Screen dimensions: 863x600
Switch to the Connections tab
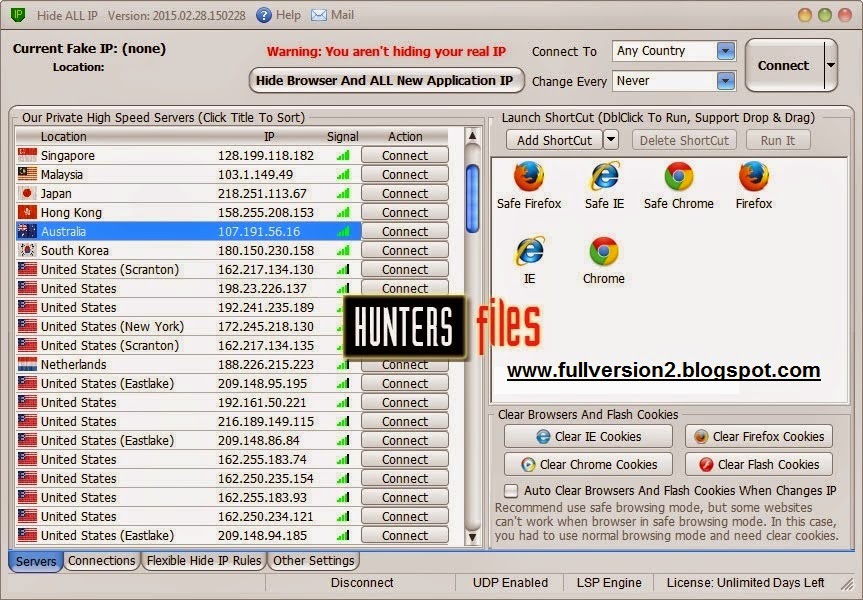click(x=102, y=561)
